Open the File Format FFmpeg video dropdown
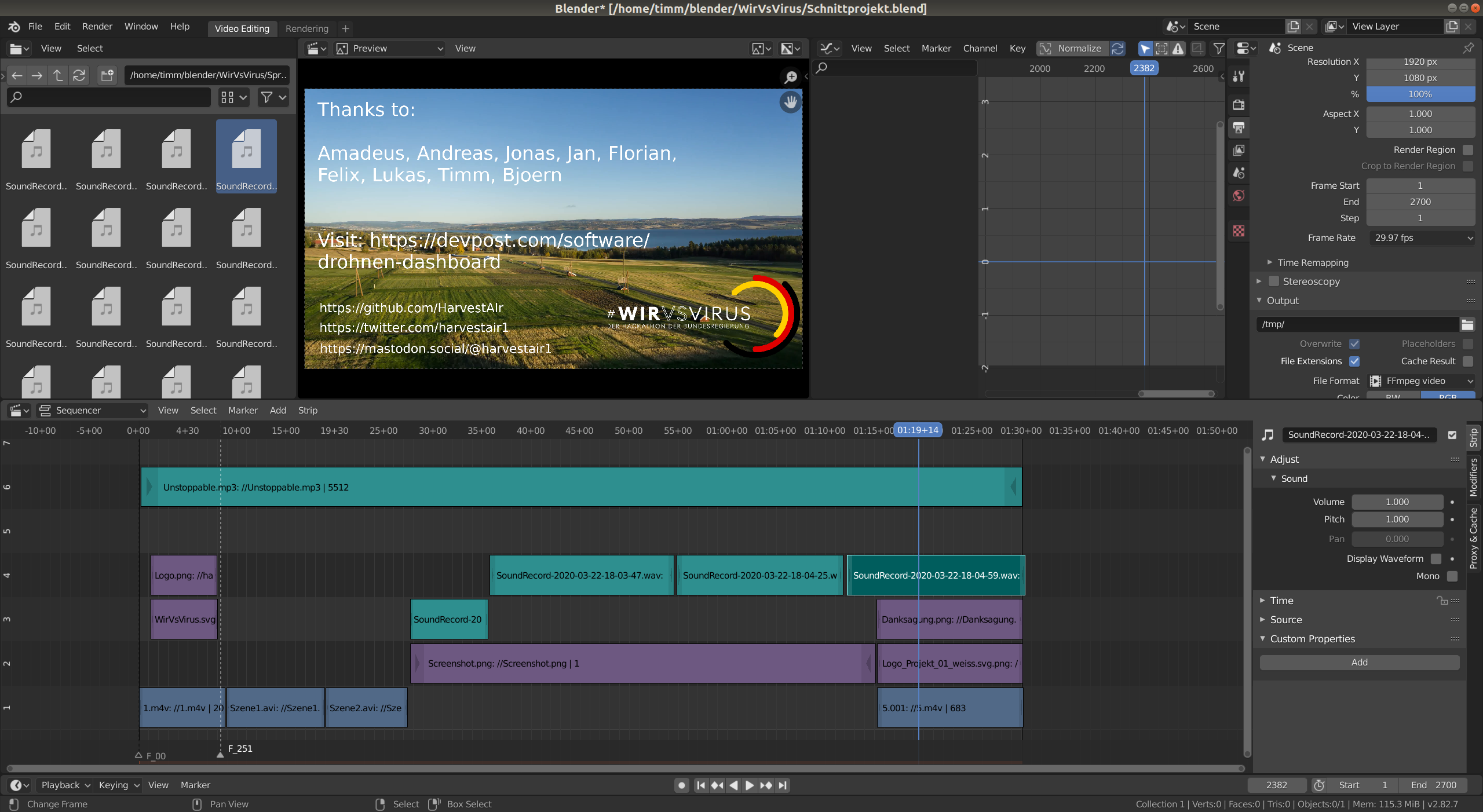1483x812 pixels. [x=1421, y=381]
